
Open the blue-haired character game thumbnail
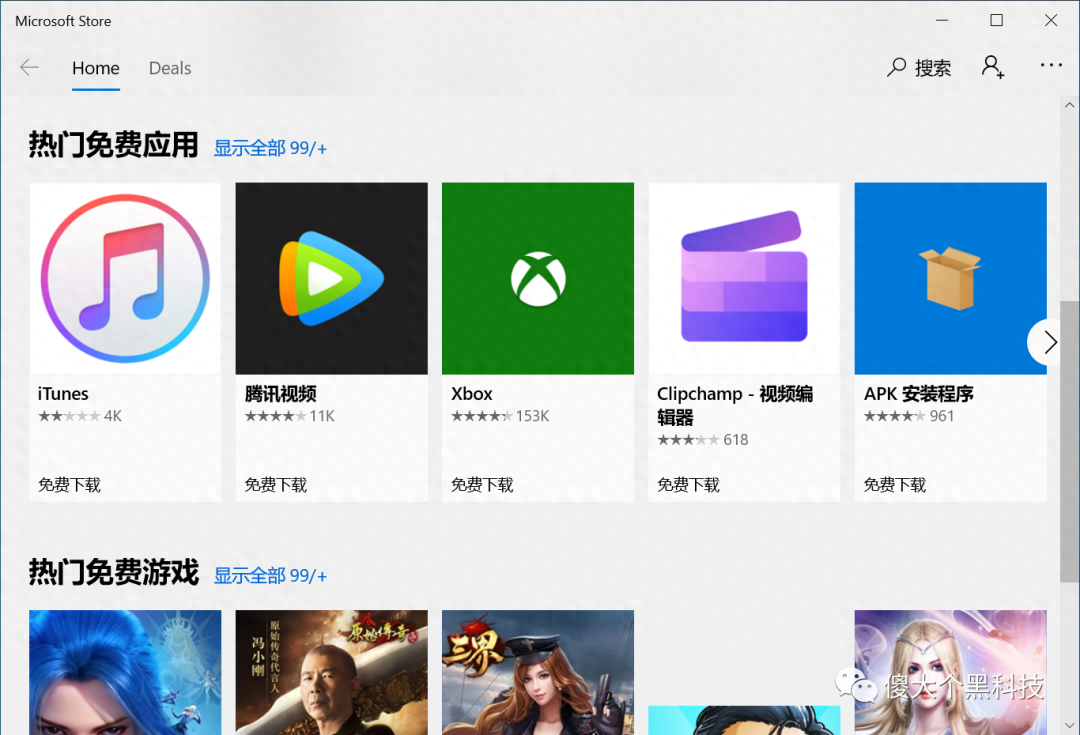point(125,672)
